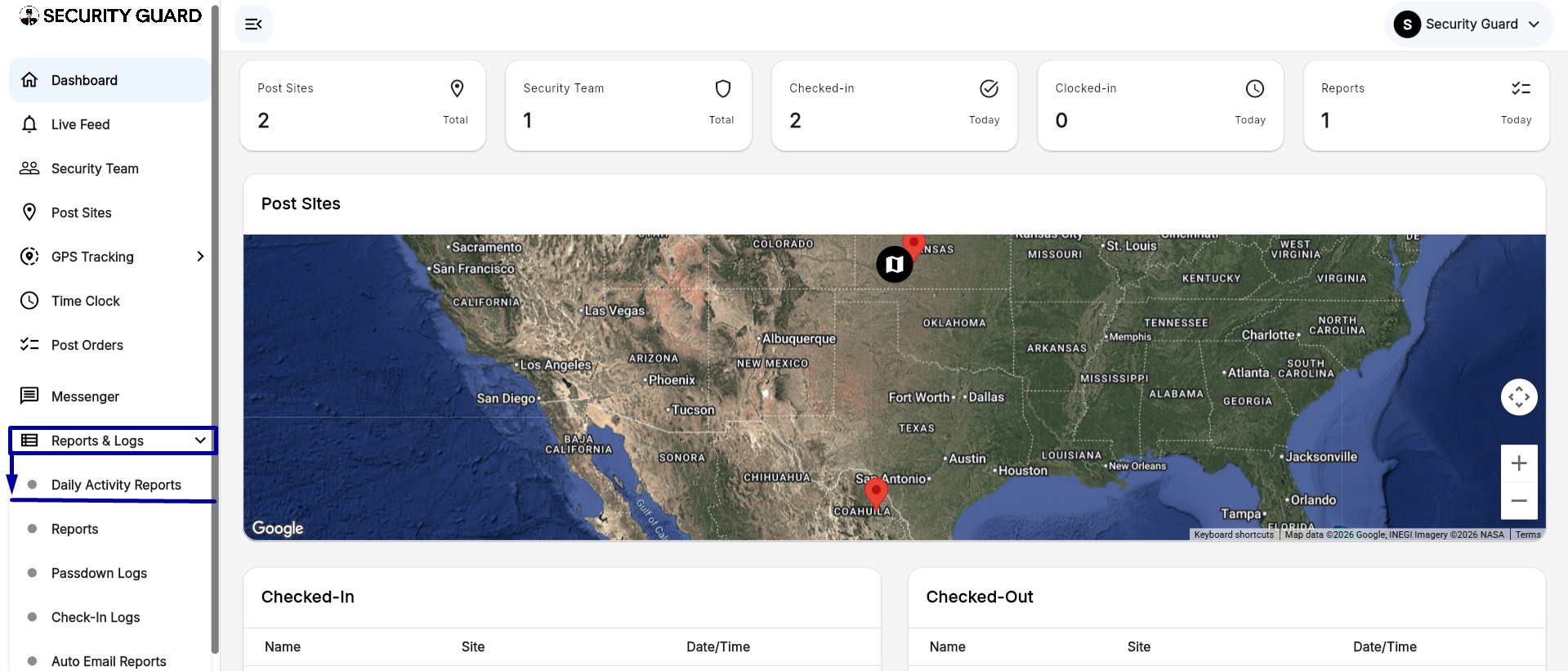Screen dimensions: 1568x671
Task: Click the Checked-Out panel heading
Action: point(980,597)
